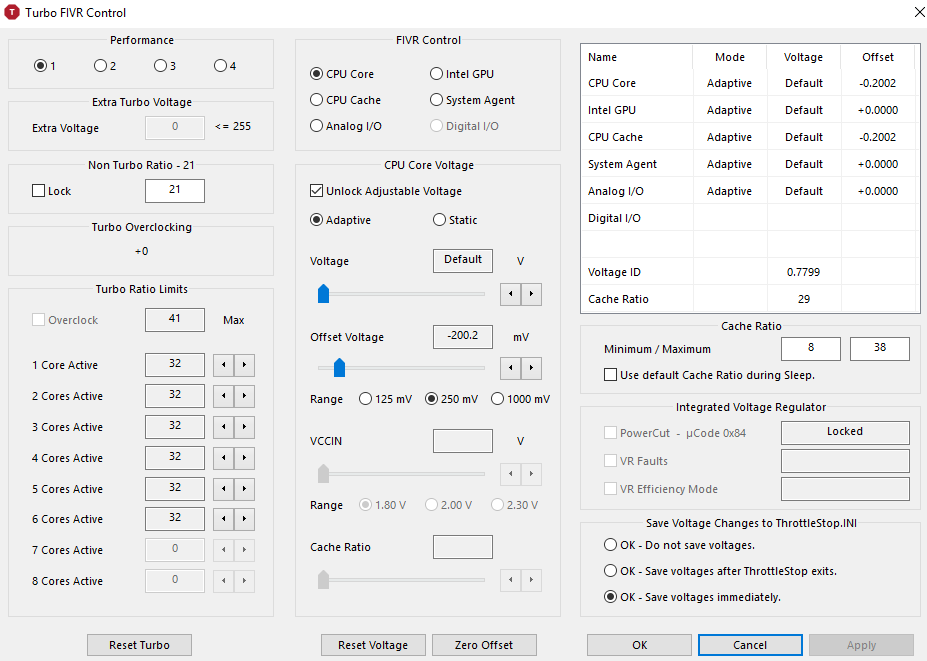Decrease 1 Core Active ratio arrow
This screenshot has width=927, height=661.
(x=223, y=365)
